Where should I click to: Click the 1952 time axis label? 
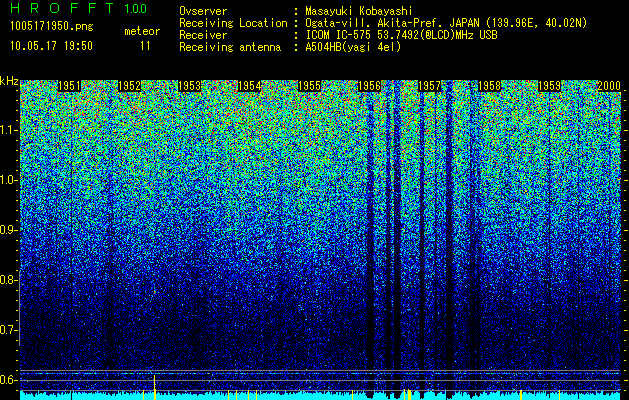(x=130, y=86)
